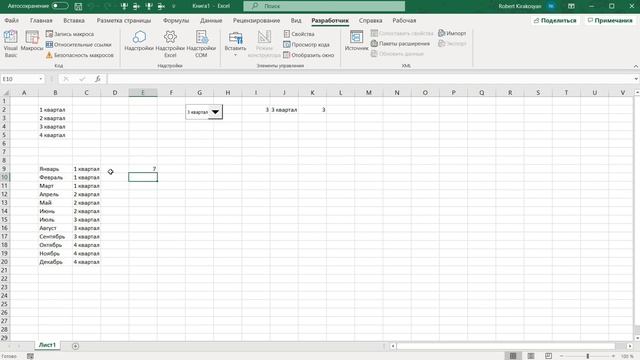Click the zoom in plus button
Viewport: 640px width, 360px height.
pyautogui.click(x=613, y=356)
